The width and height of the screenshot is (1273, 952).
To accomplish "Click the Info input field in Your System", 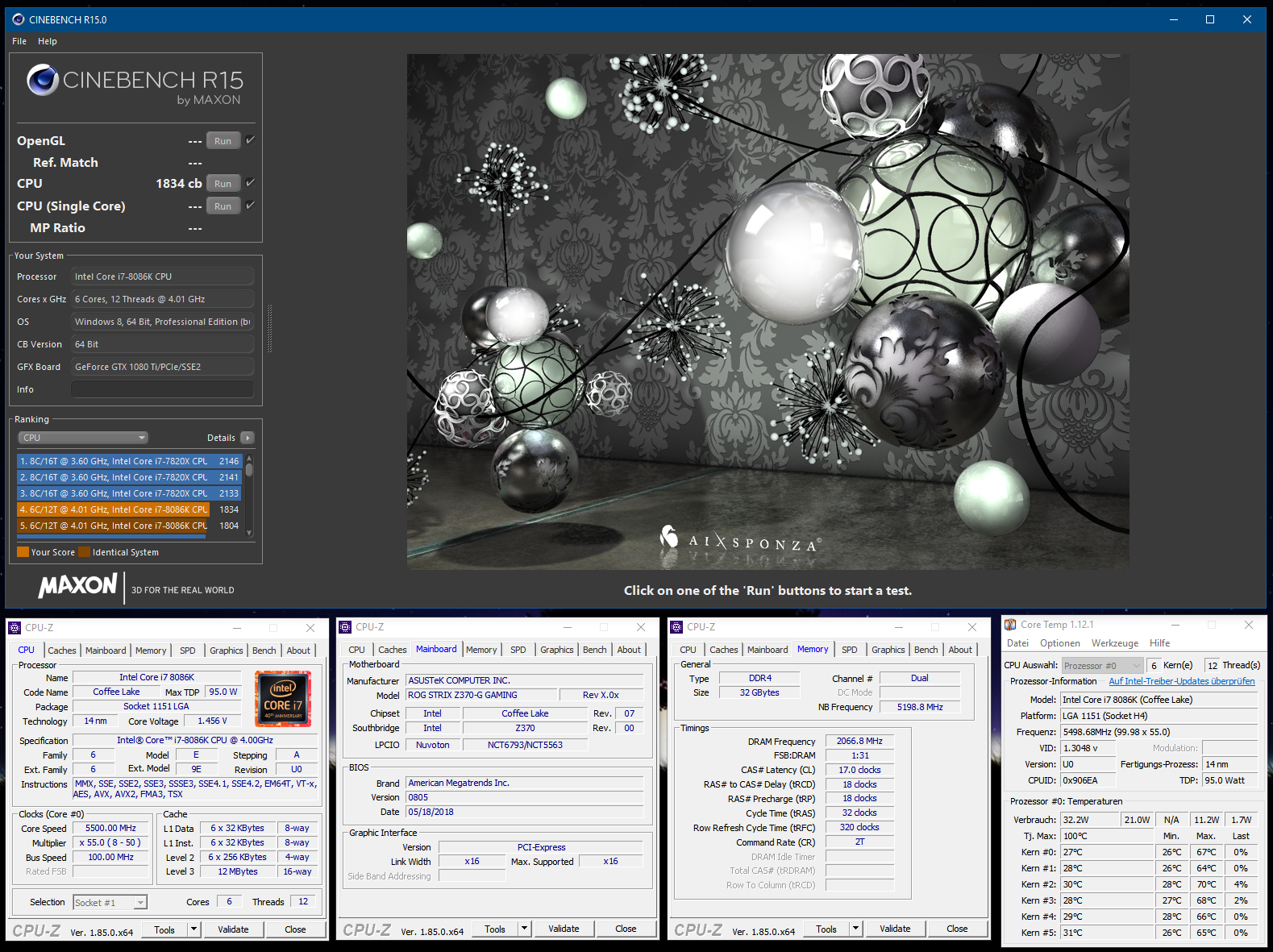I will [162, 389].
